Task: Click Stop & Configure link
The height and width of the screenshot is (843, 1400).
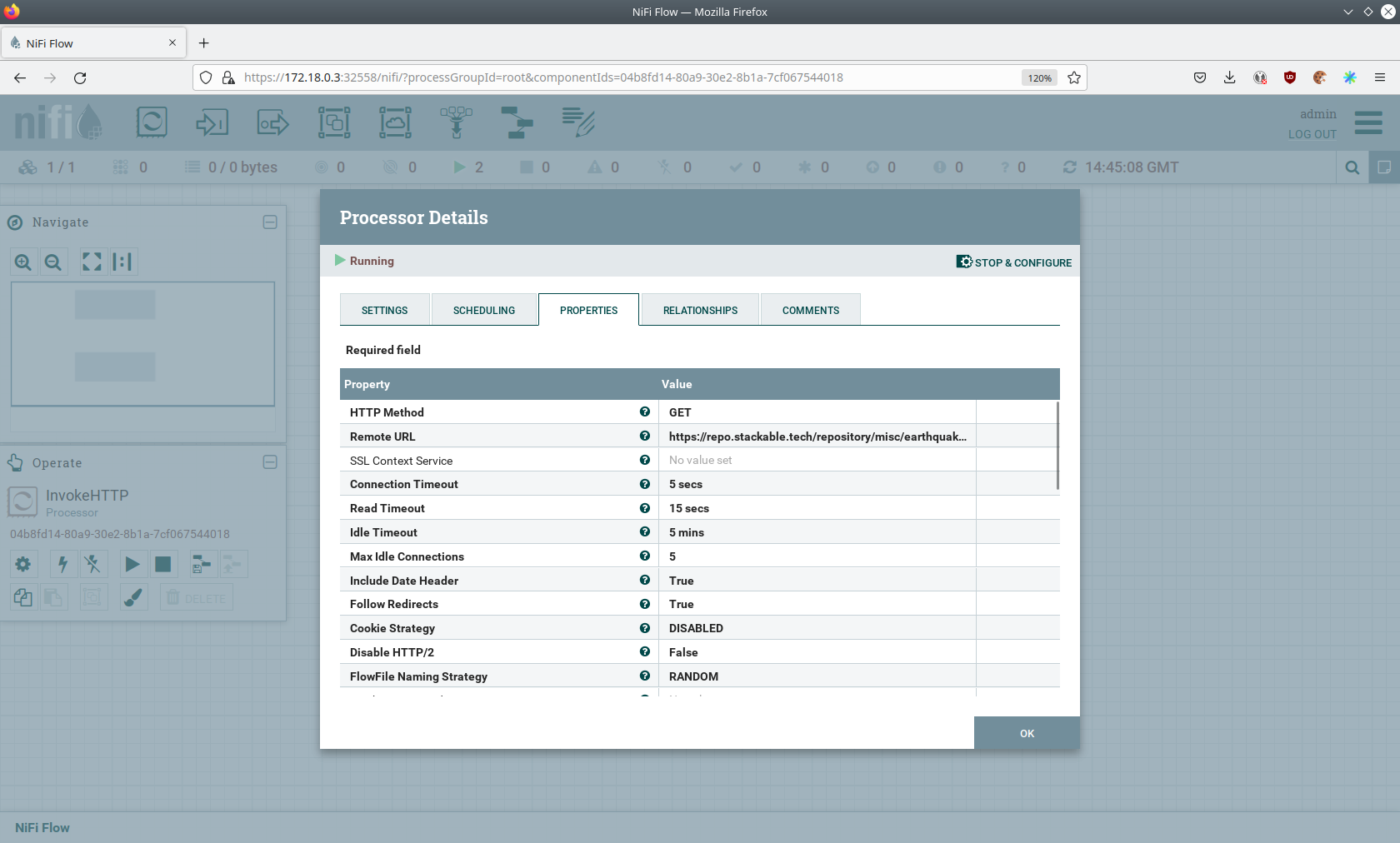Action: click(1014, 262)
